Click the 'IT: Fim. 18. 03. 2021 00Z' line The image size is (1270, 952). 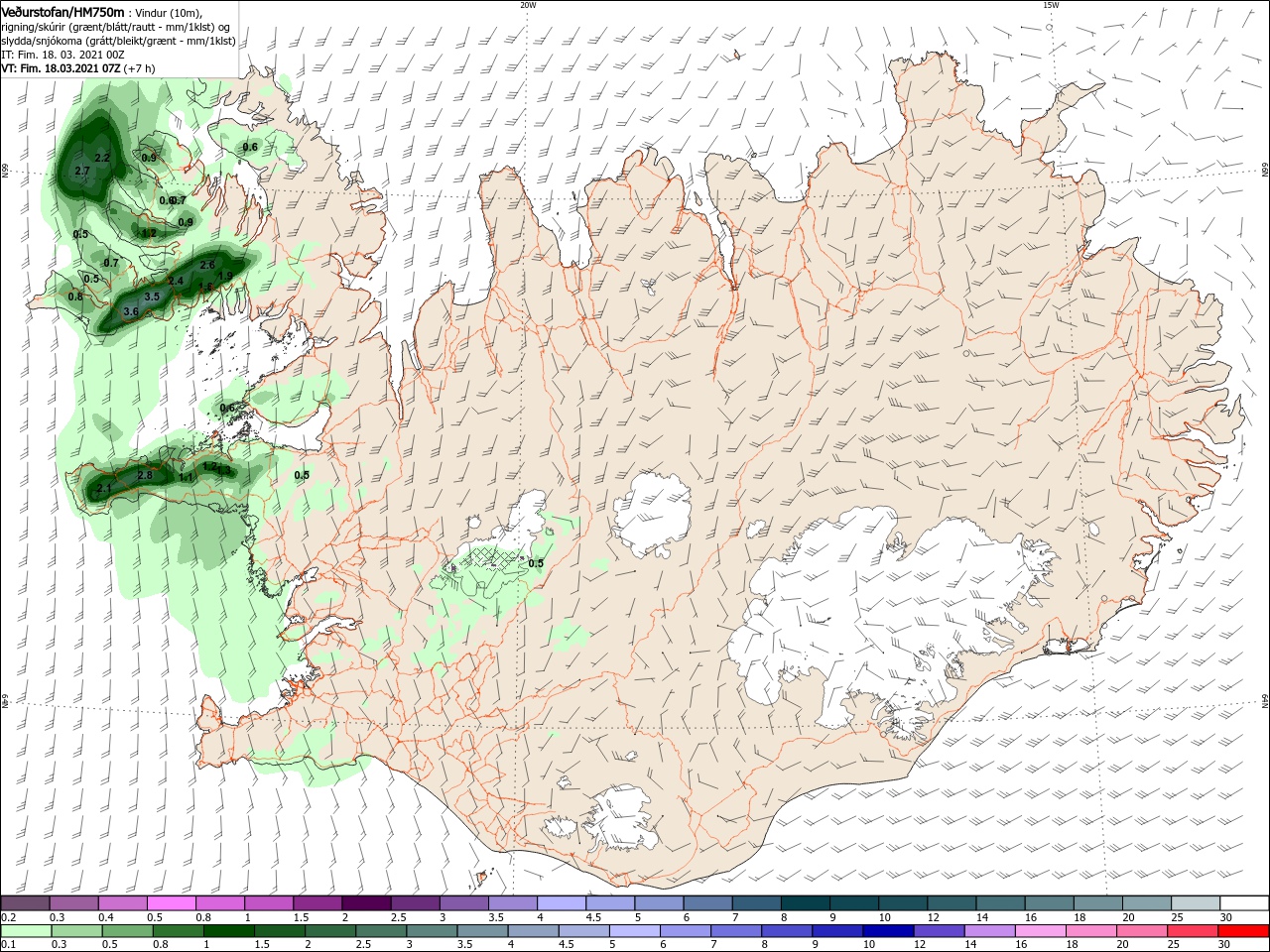click(62, 55)
